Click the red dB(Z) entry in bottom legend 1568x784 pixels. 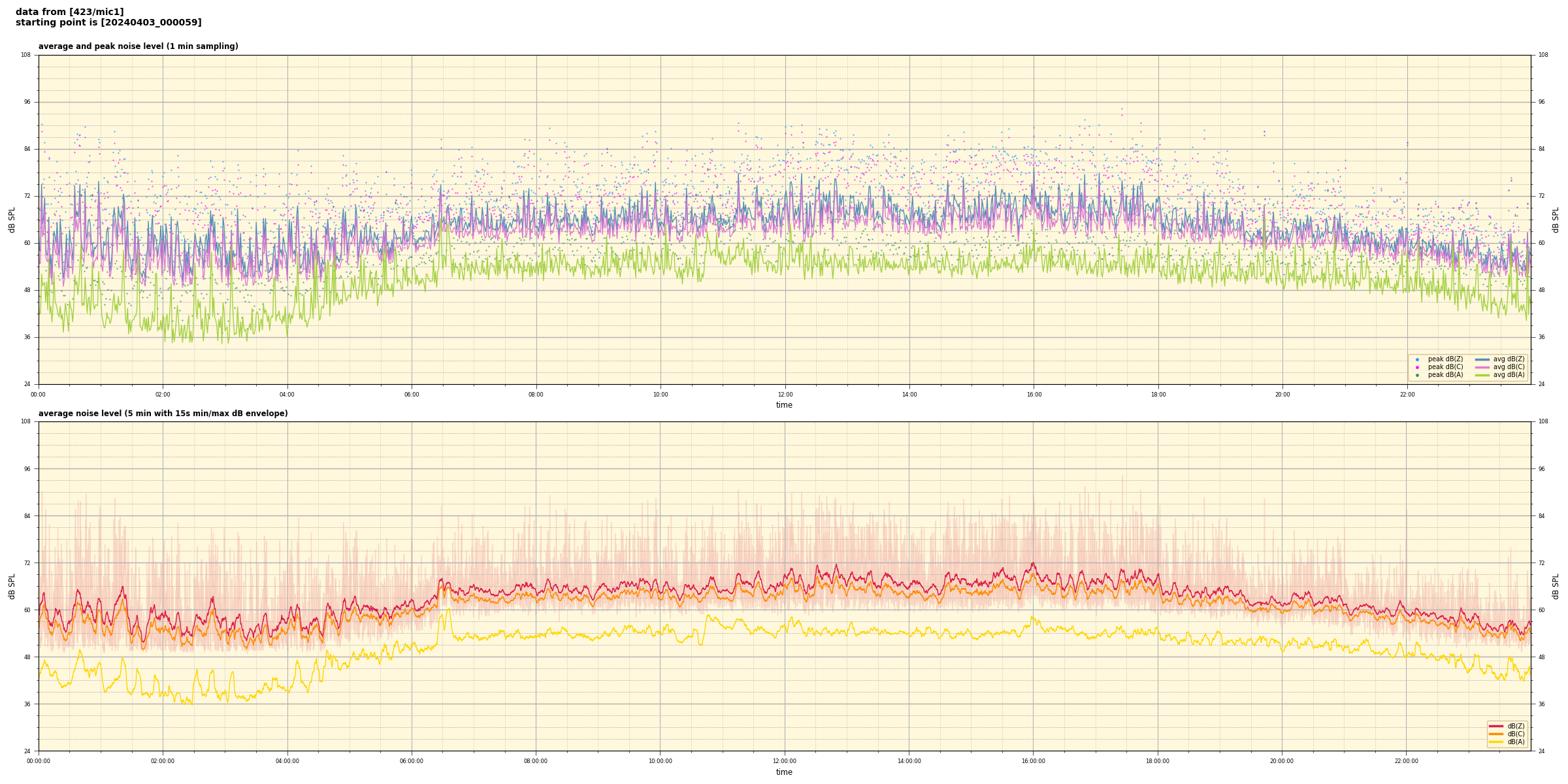[x=1495, y=726]
